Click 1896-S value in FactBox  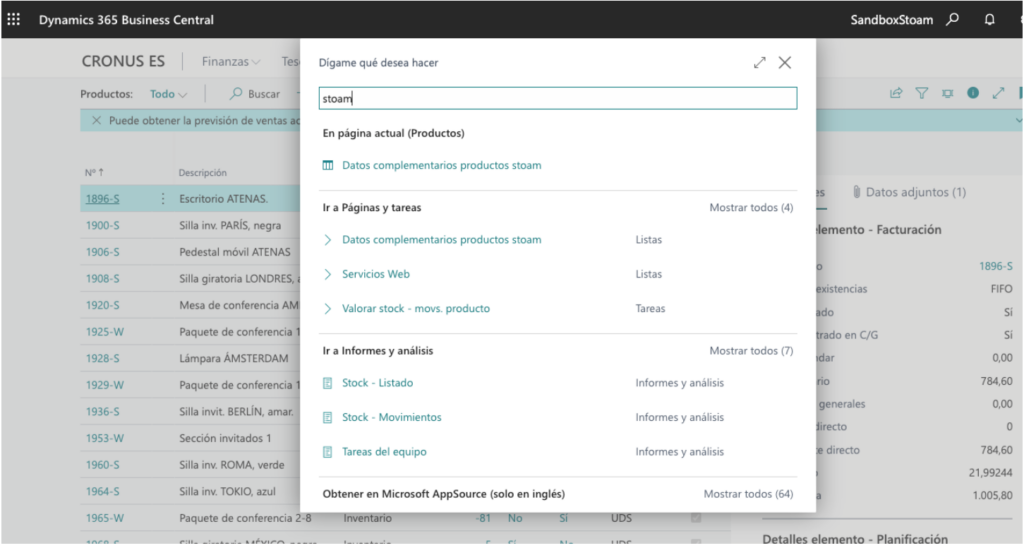tap(995, 266)
